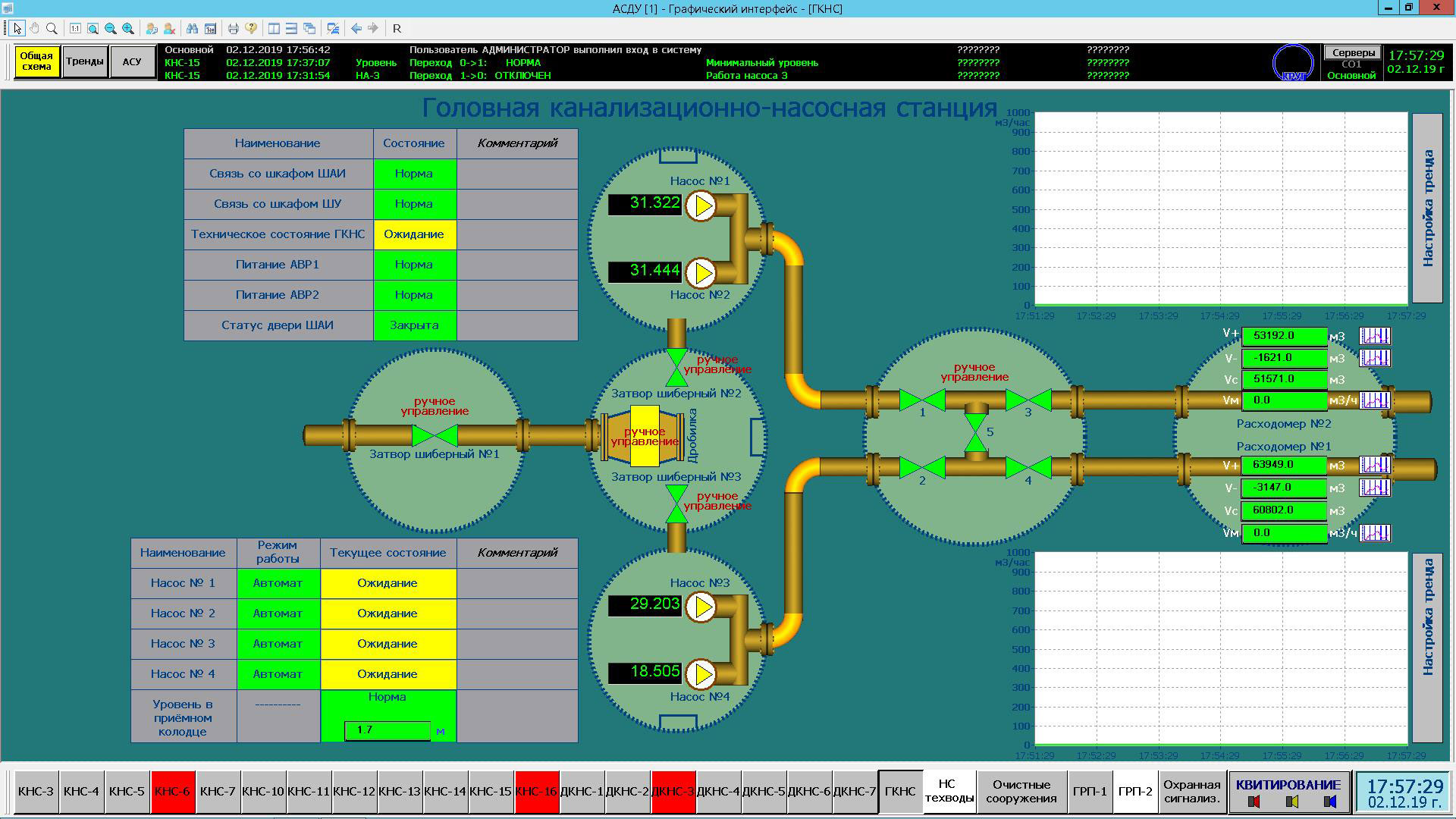The width and height of the screenshot is (1456, 819).
Task: Print using the printer icon
Action: click(234, 28)
